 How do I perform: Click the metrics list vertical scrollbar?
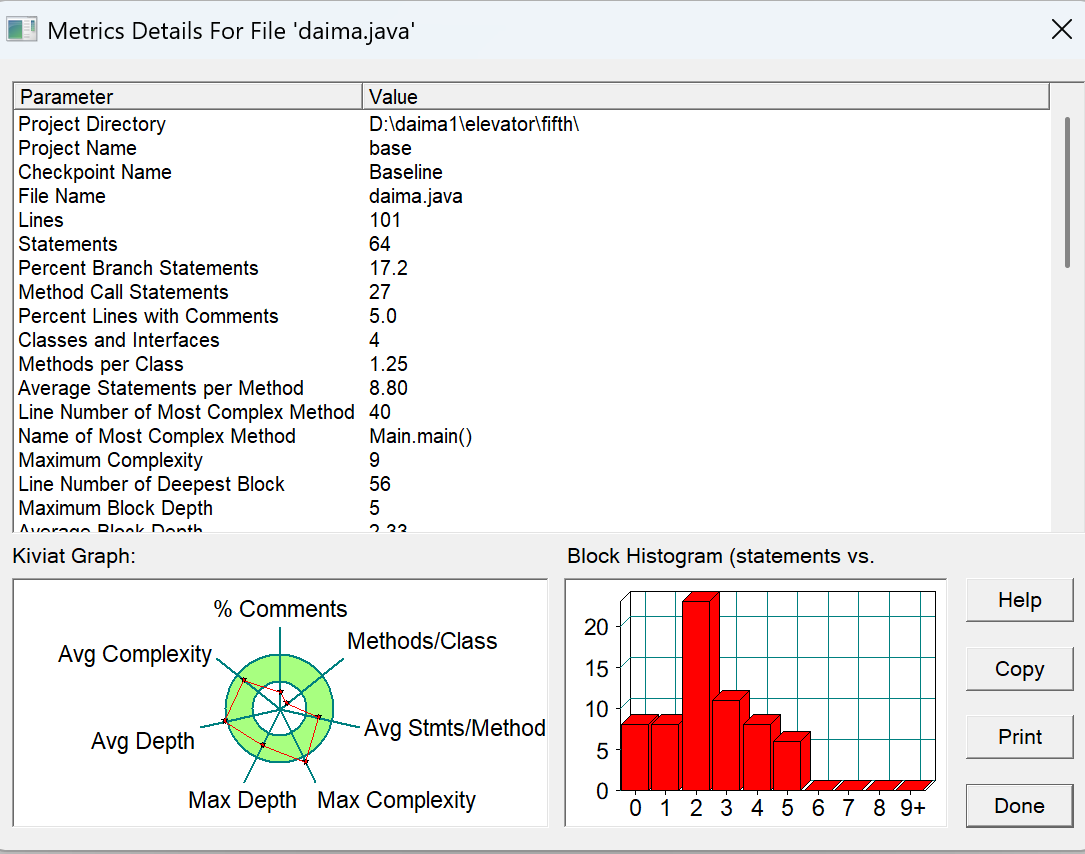coord(1067,194)
